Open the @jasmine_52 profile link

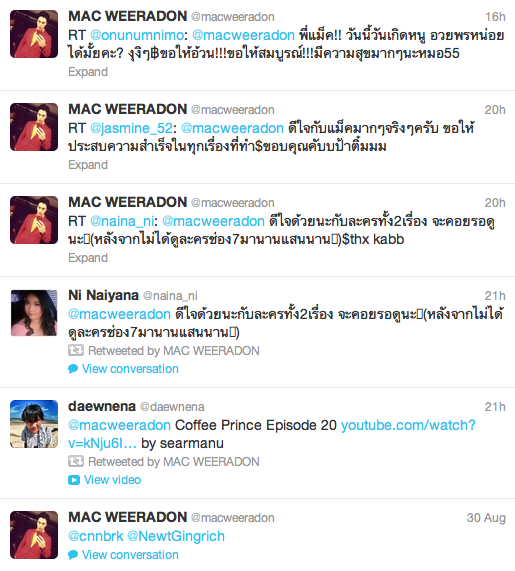click(131, 128)
